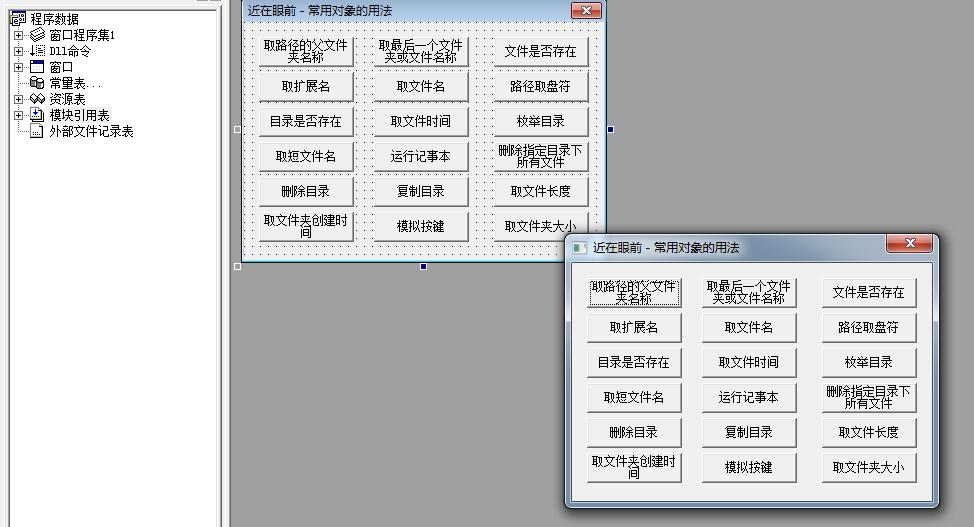Screen dimensions: 974x527
Task: Click 模拟按键 in the running window
Action: [x=749, y=467]
